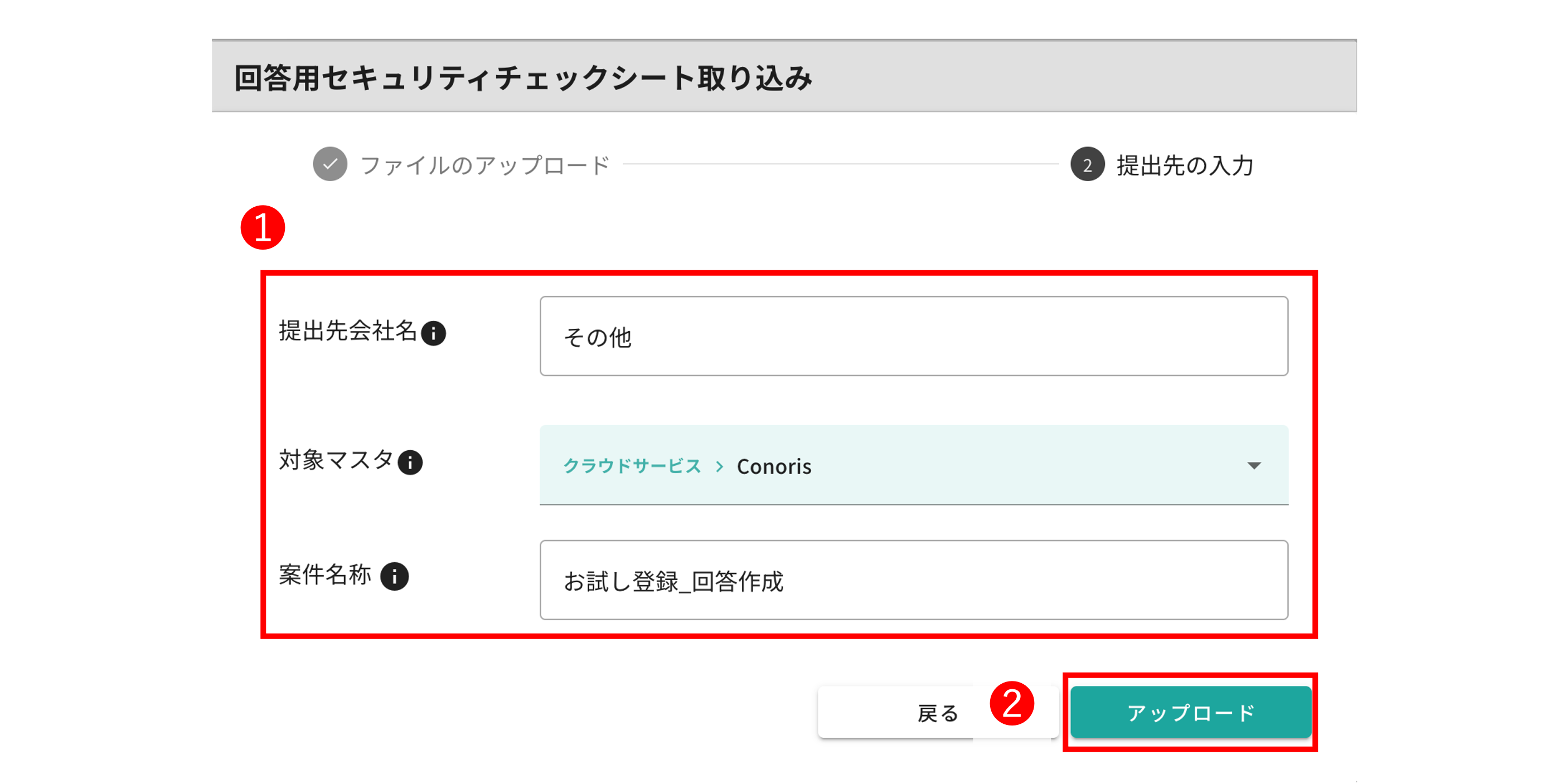This screenshot has height=784, width=1566.
Task: Click info icon beside 対象マスタ
Action: click(x=410, y=462)
